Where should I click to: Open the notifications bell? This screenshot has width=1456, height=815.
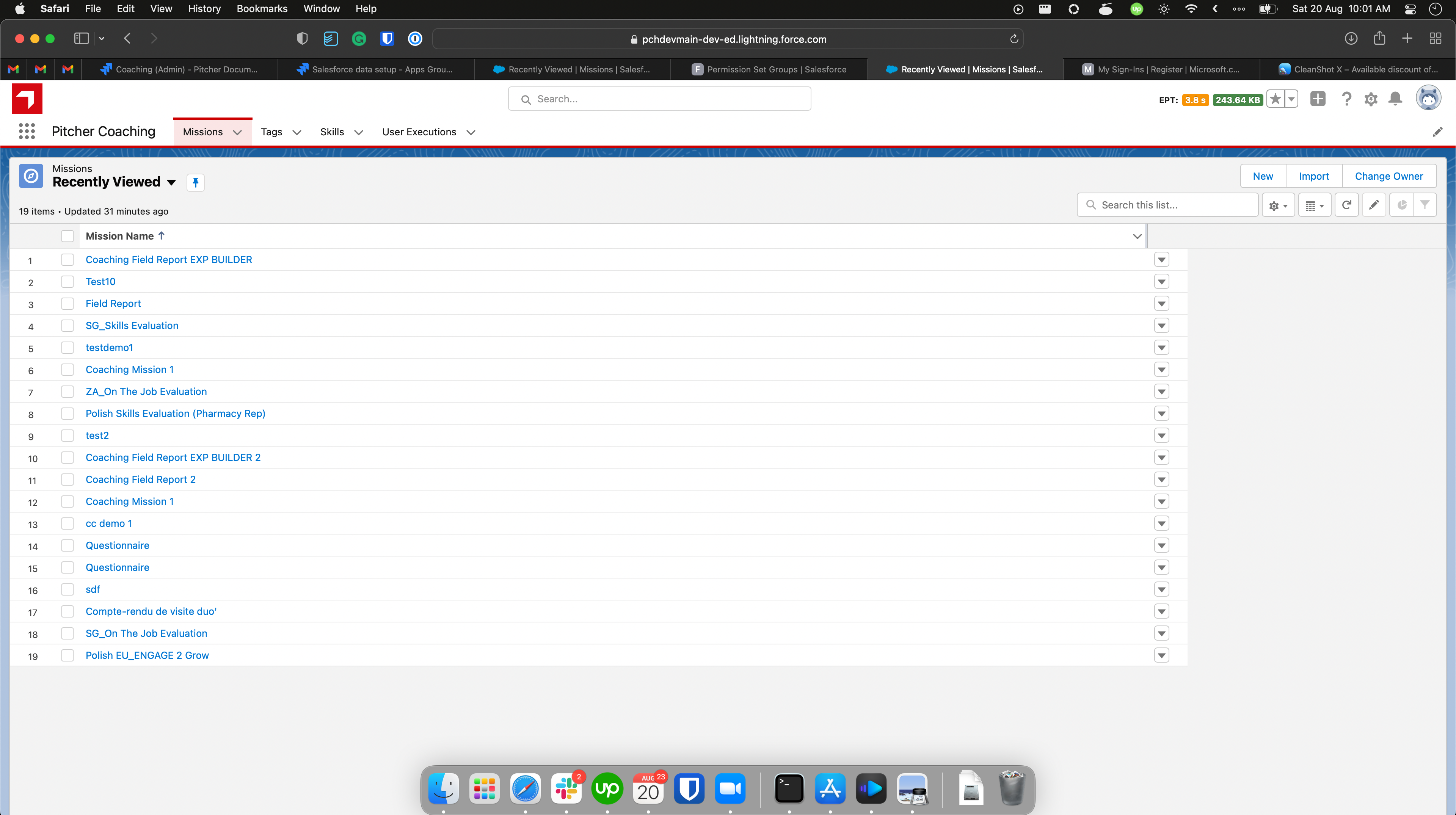(x=1395, y=99)
